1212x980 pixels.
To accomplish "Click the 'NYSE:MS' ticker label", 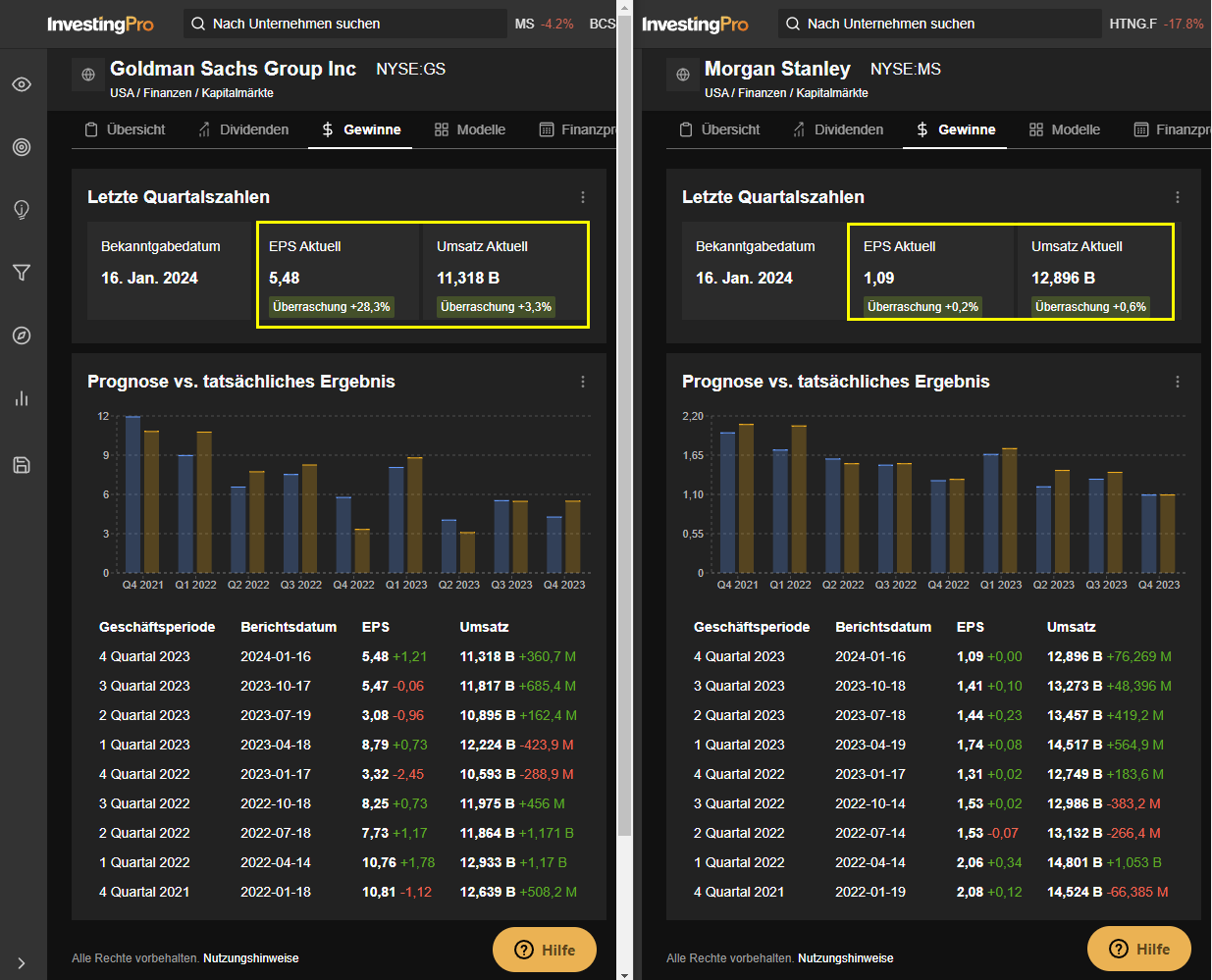I will tap(906, 69).
